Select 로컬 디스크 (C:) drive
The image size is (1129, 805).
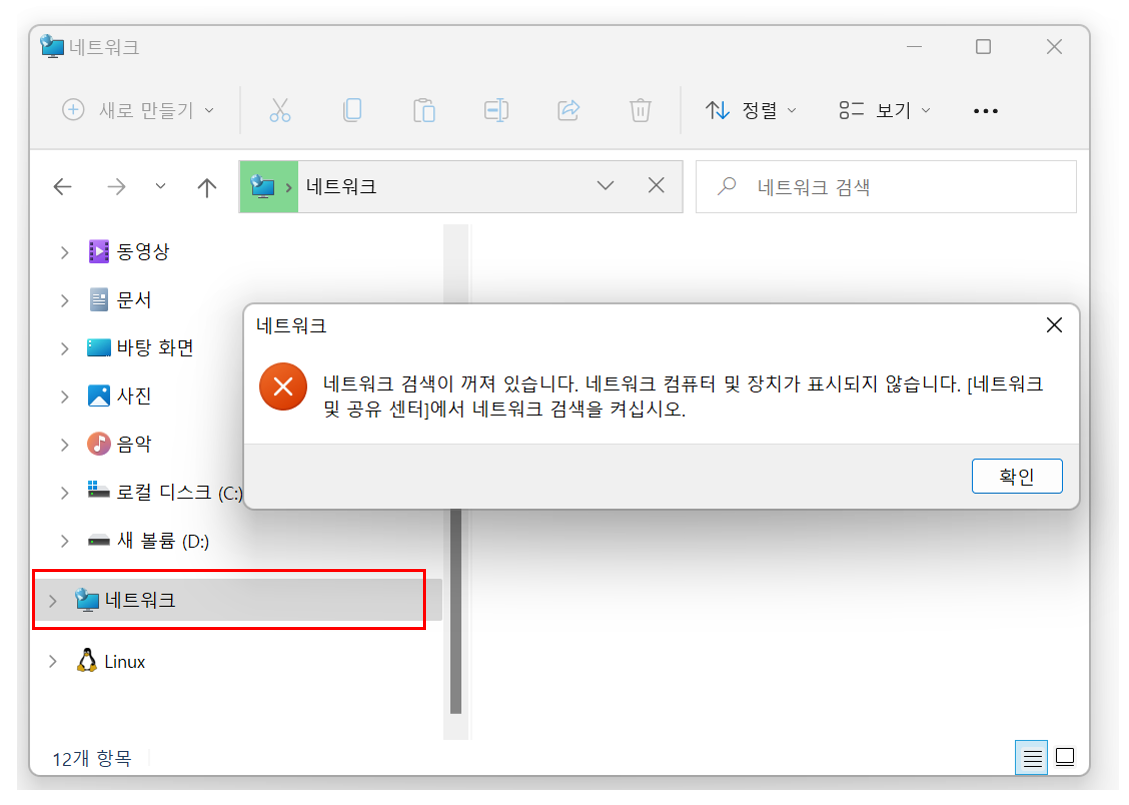165,493
